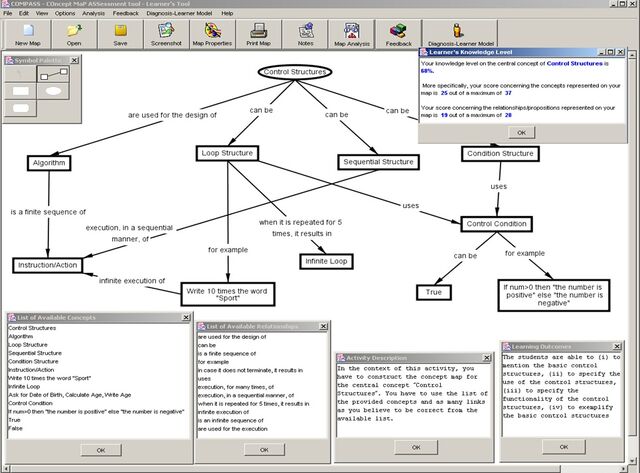Select the ellipse symbol in Symbol Palette
Image resolution: width=640 pixels, height=473 pixels.
point(53,91)
